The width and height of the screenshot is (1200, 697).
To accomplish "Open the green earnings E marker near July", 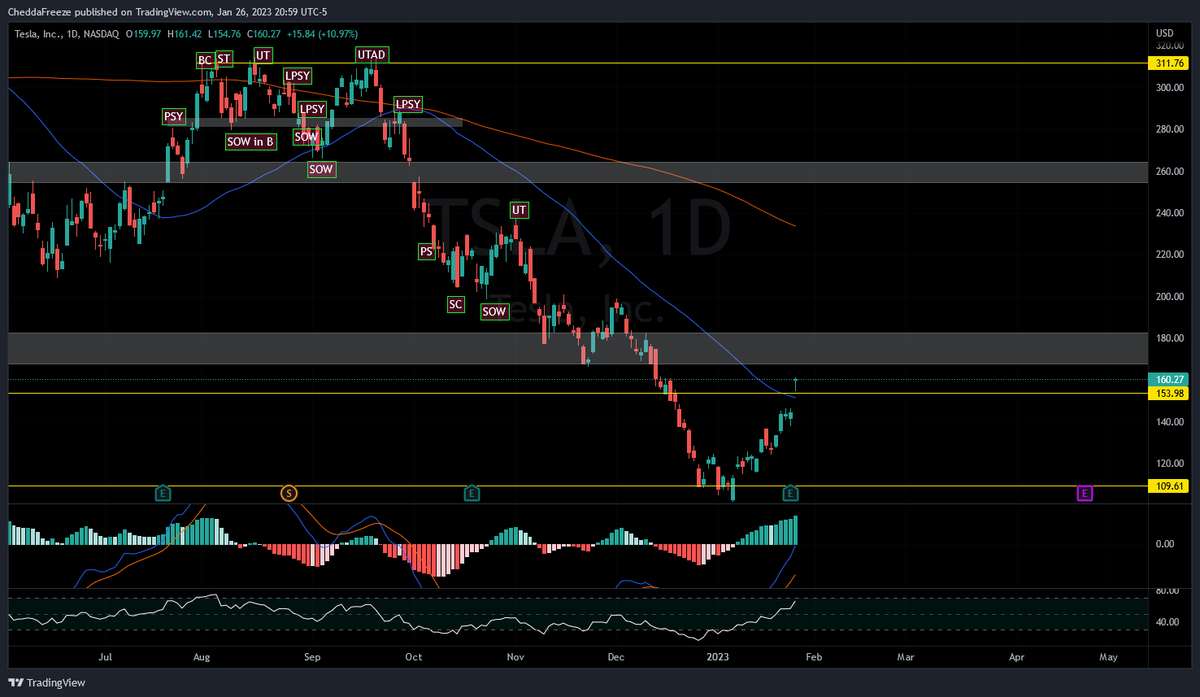I will click(163, 493).
